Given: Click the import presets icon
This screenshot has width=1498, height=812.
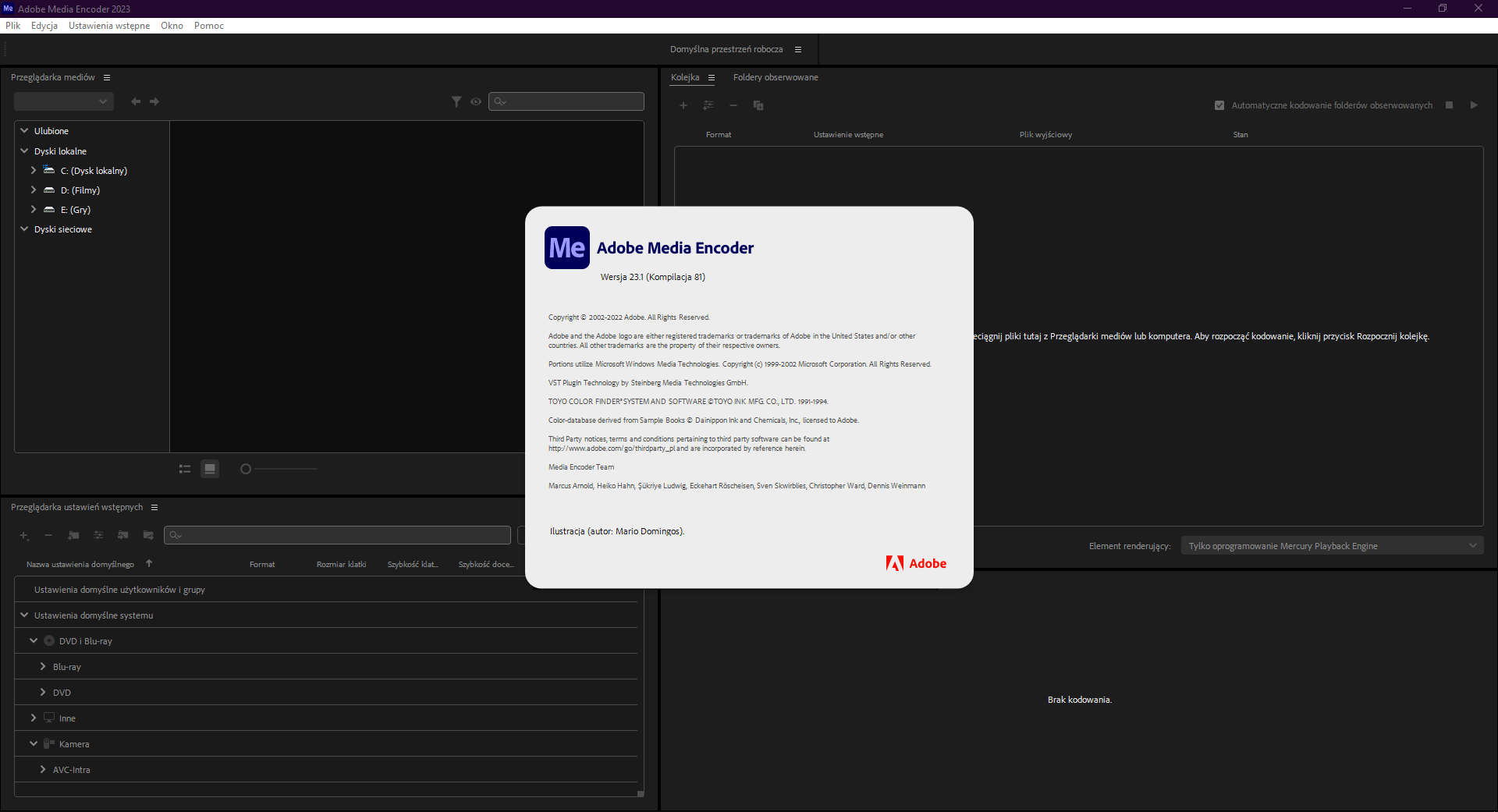Looking at the screenshot, I should tap(123, 535).
